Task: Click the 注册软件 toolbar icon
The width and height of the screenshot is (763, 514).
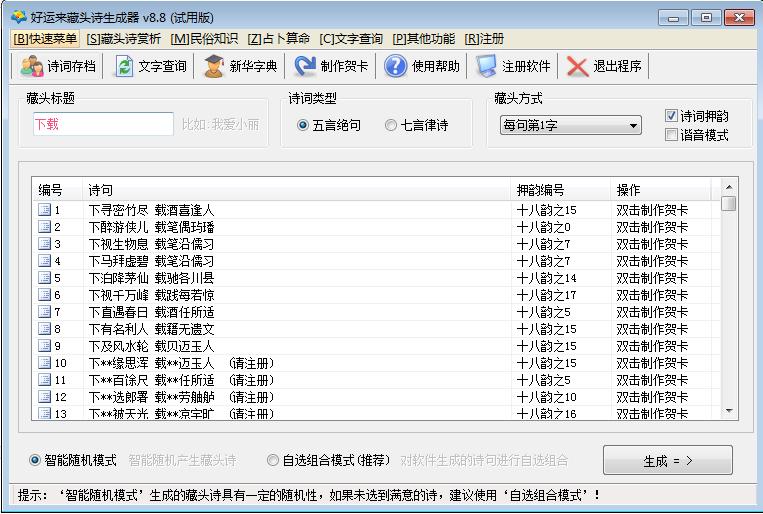Action: click(487, 67)
